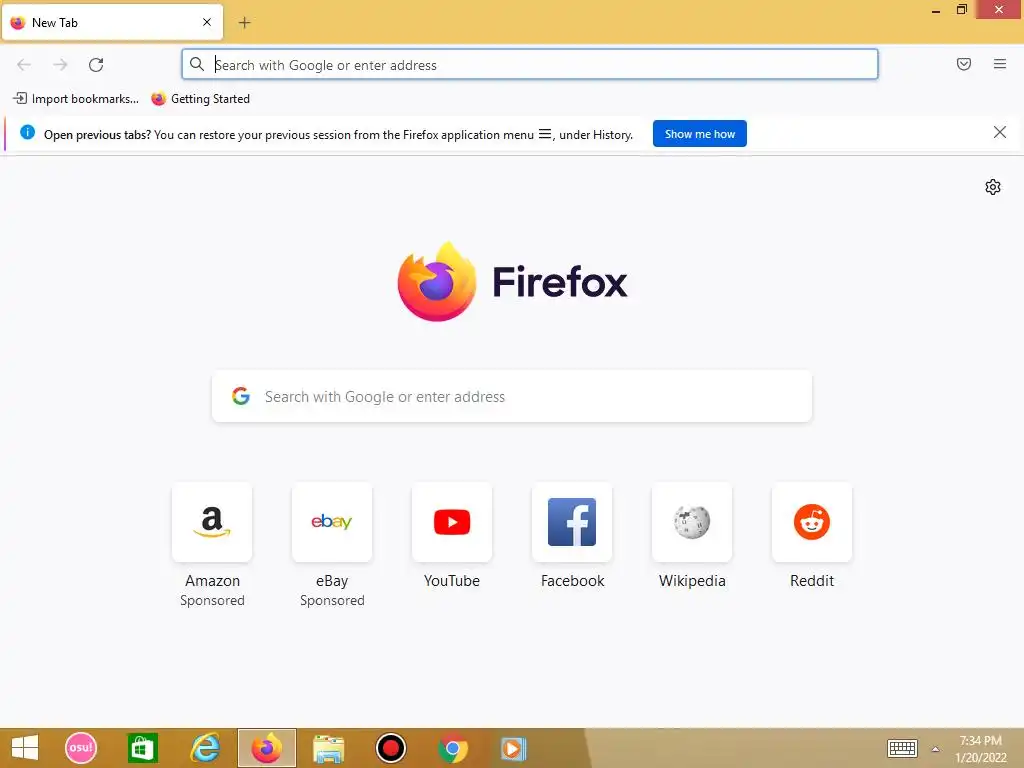Save to Pocket icon in toolbar
1024x768 pixels.
(x=964, y=64)
